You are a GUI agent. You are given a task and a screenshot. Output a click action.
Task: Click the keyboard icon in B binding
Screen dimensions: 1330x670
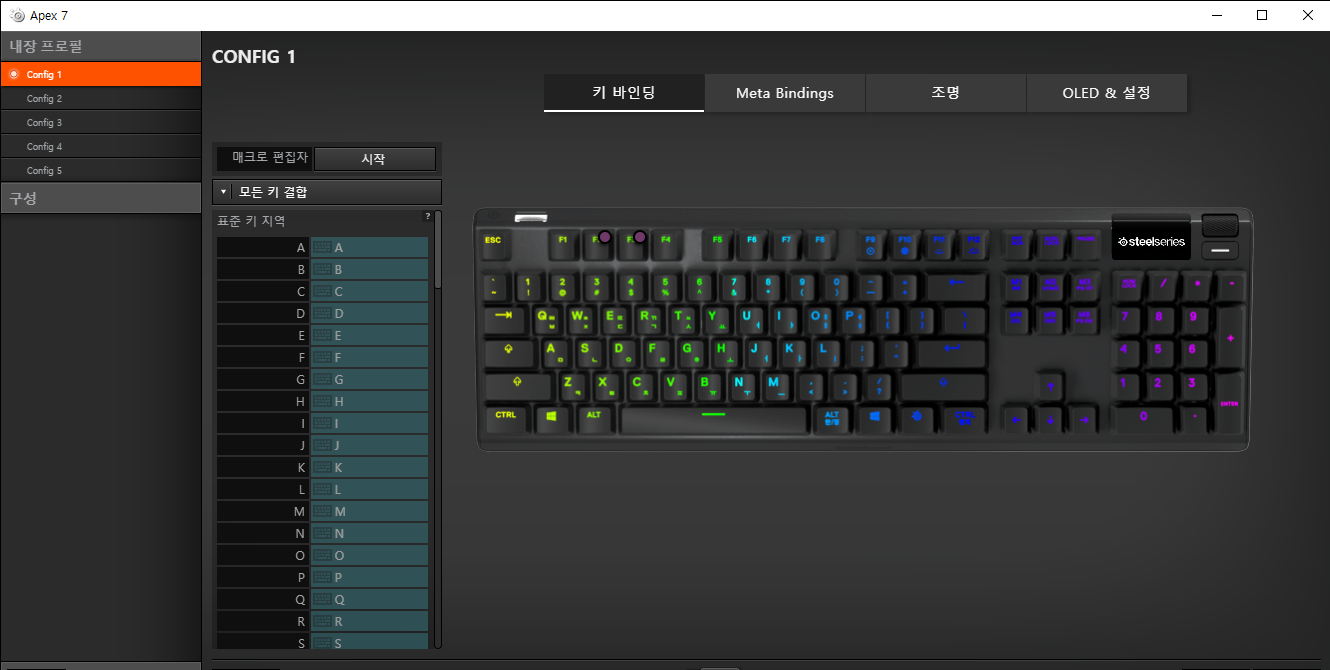[322, 269]
